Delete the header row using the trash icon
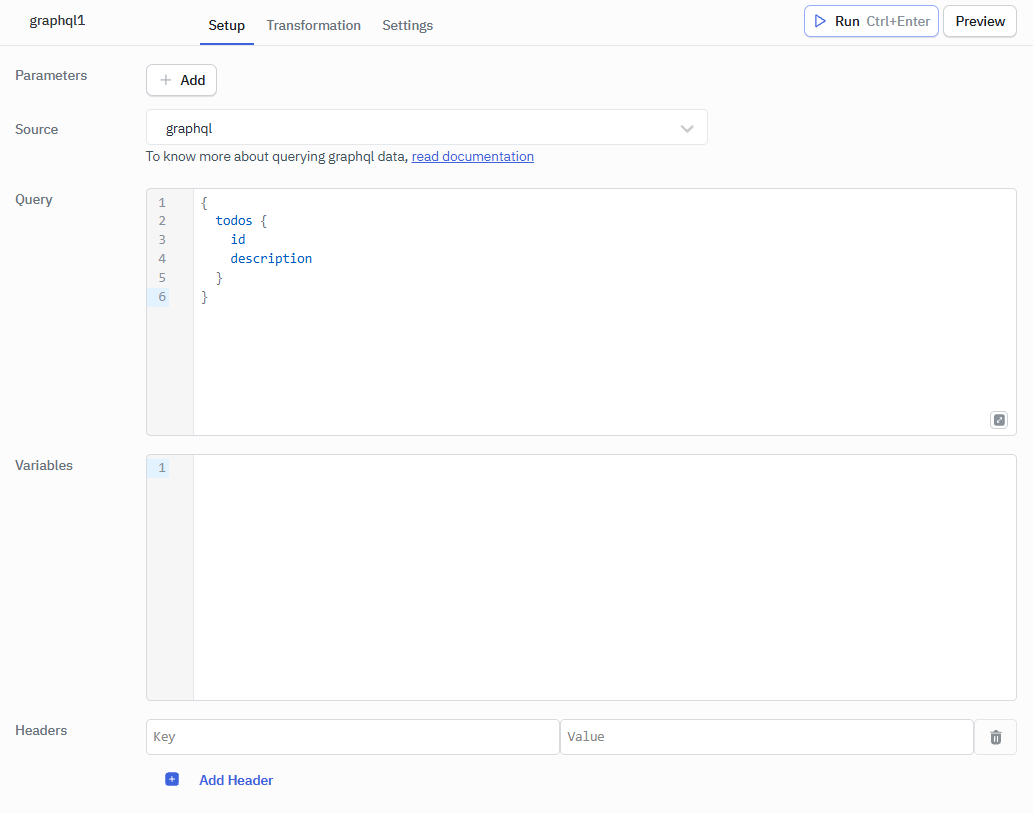The image size is (1033, 813). coord(995,737)
